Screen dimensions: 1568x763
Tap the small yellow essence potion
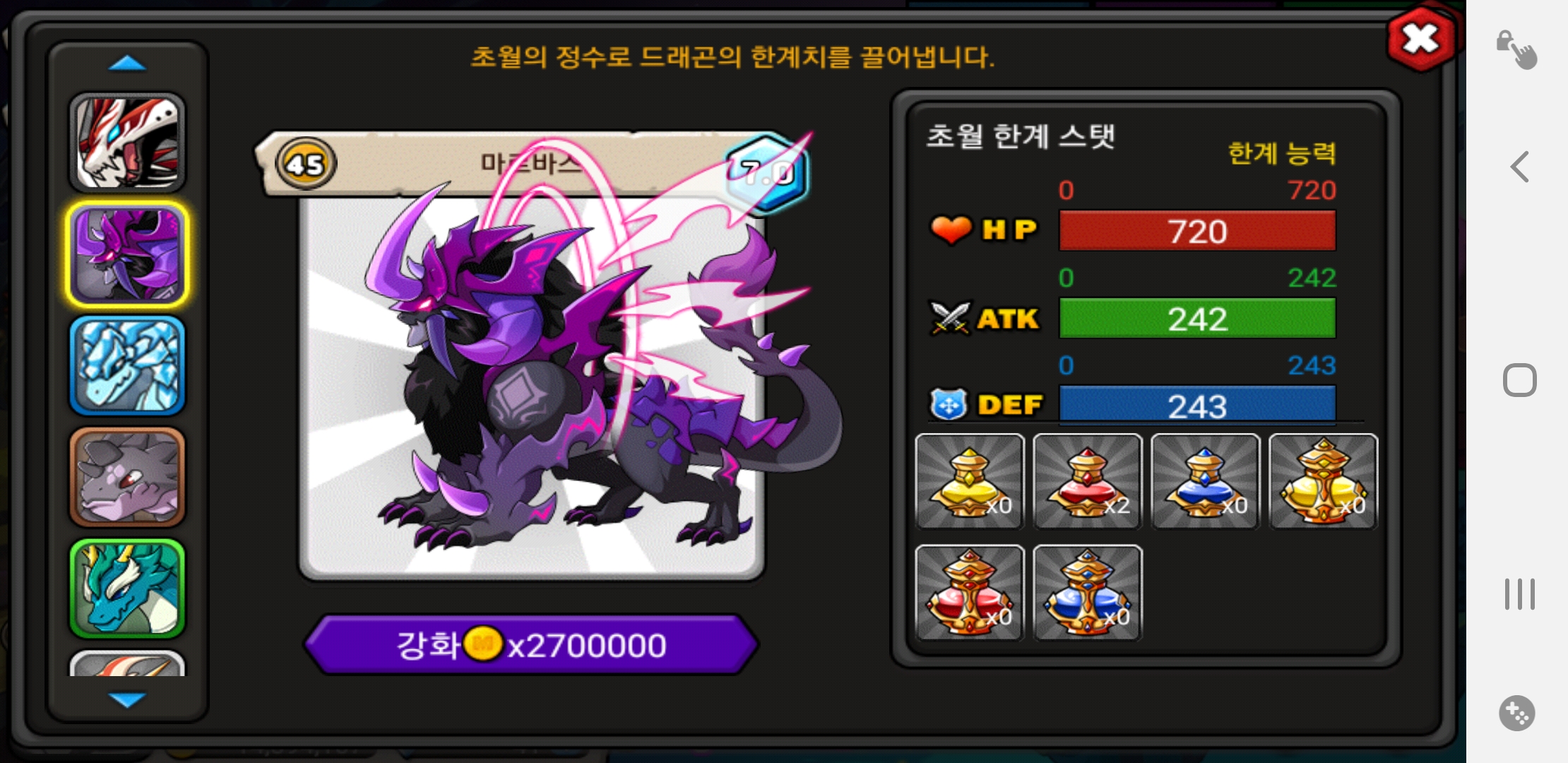pos(970,481)
